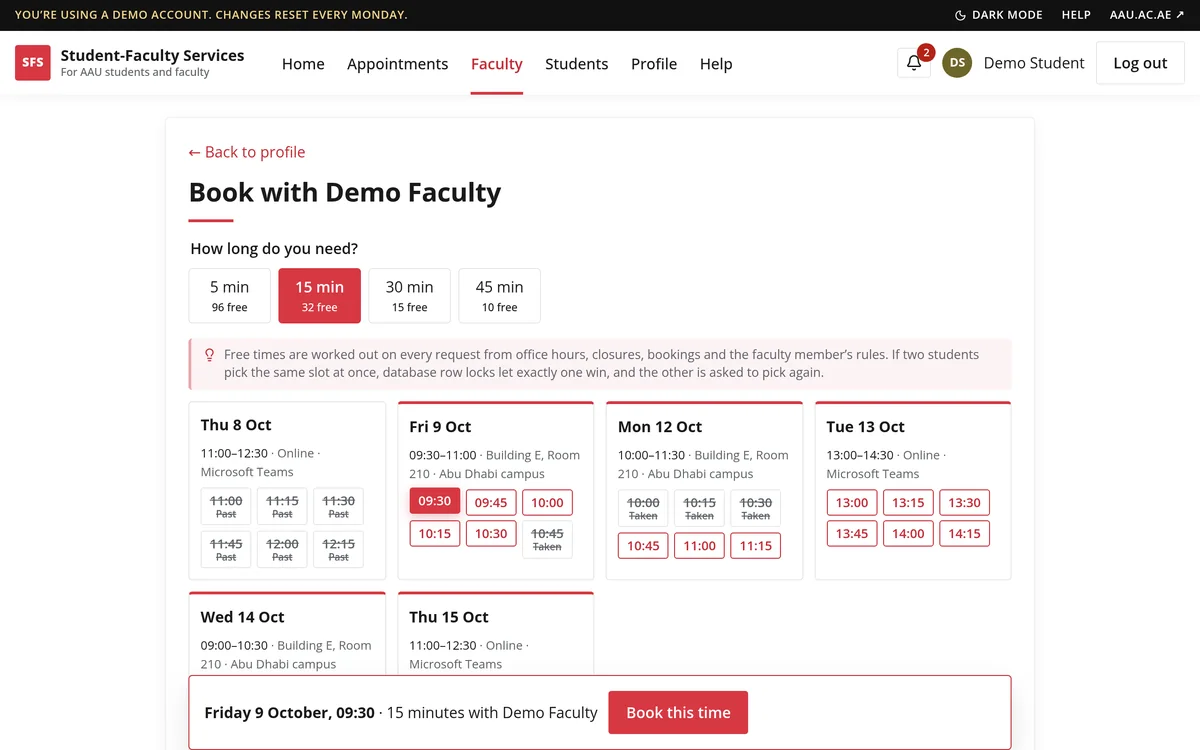Open the Appointments tab
Image resolution: width=1200 pixels, height=750 pixels.
point(397,63)
